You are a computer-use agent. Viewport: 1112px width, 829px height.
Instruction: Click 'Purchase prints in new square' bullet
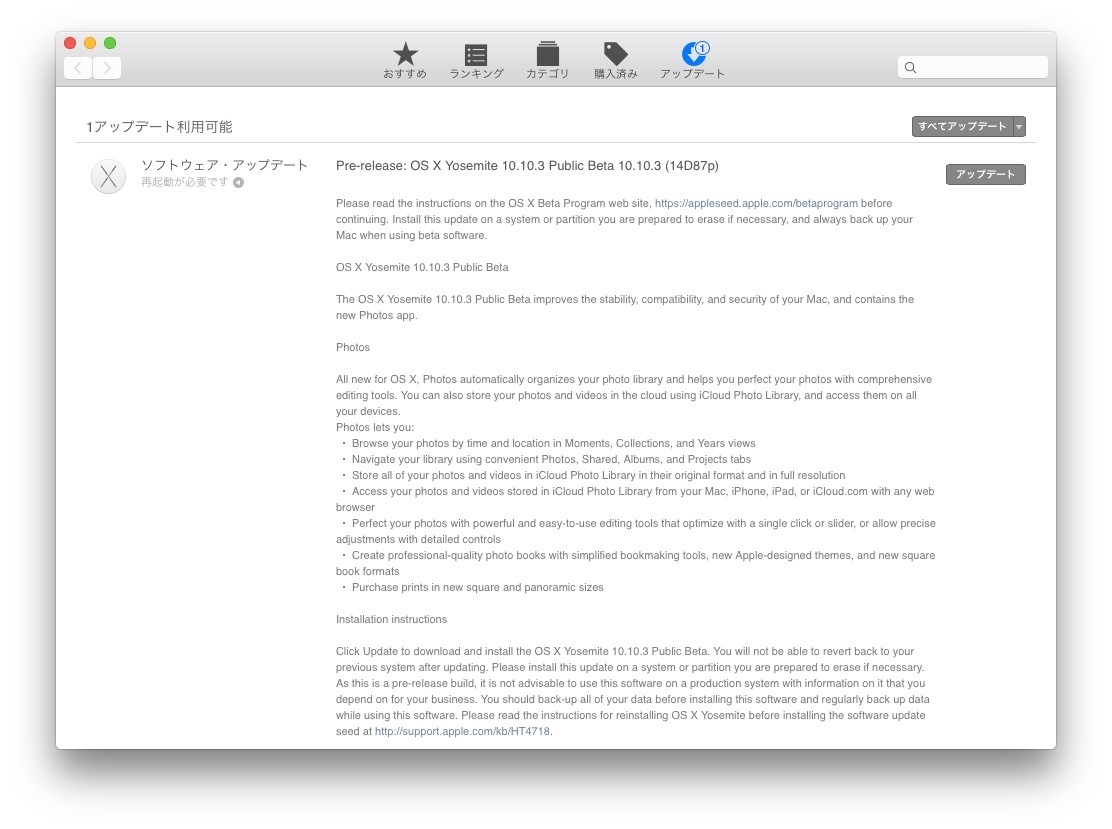[477, 587]
